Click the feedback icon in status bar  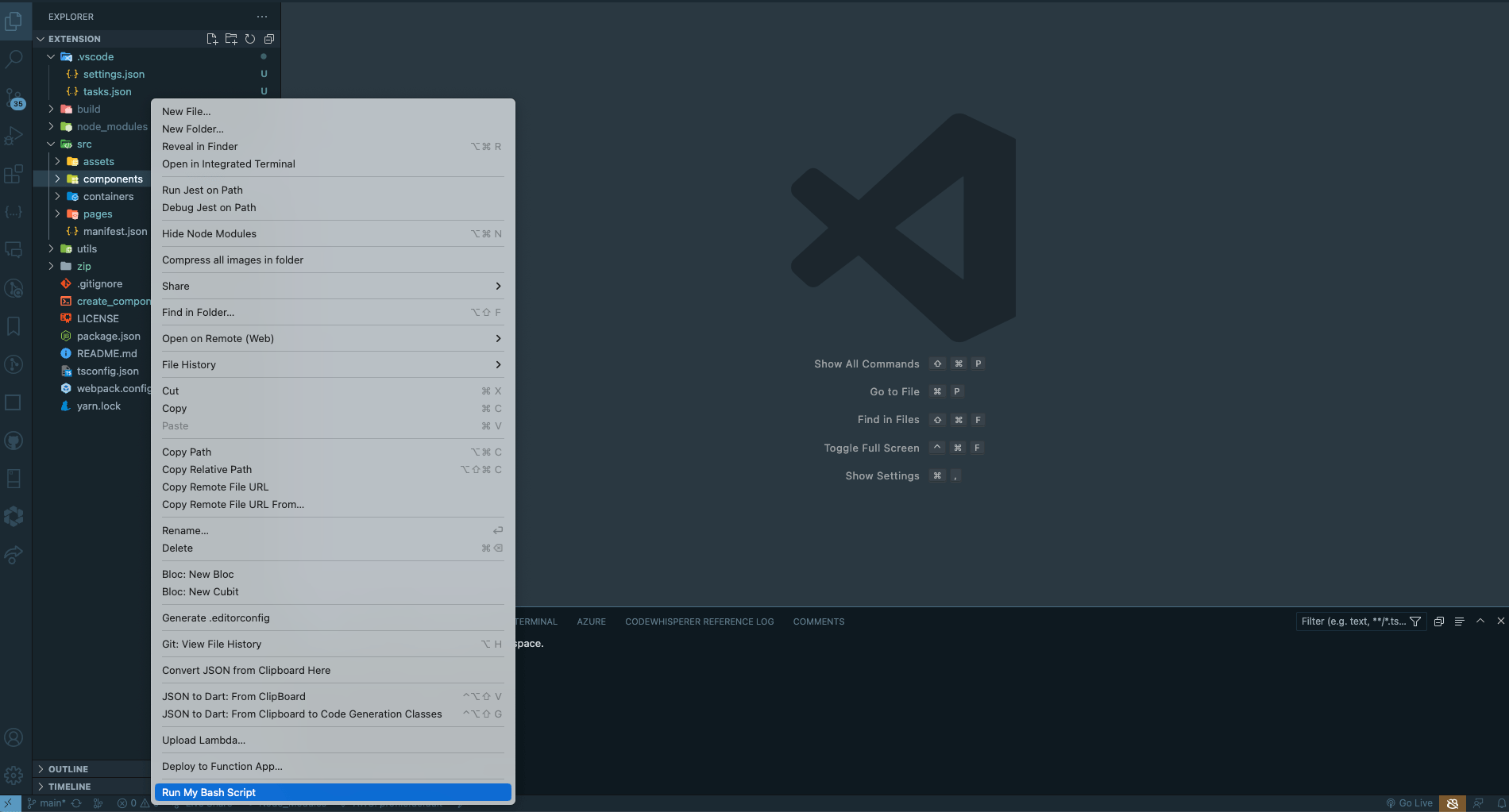coord(1478,803)
